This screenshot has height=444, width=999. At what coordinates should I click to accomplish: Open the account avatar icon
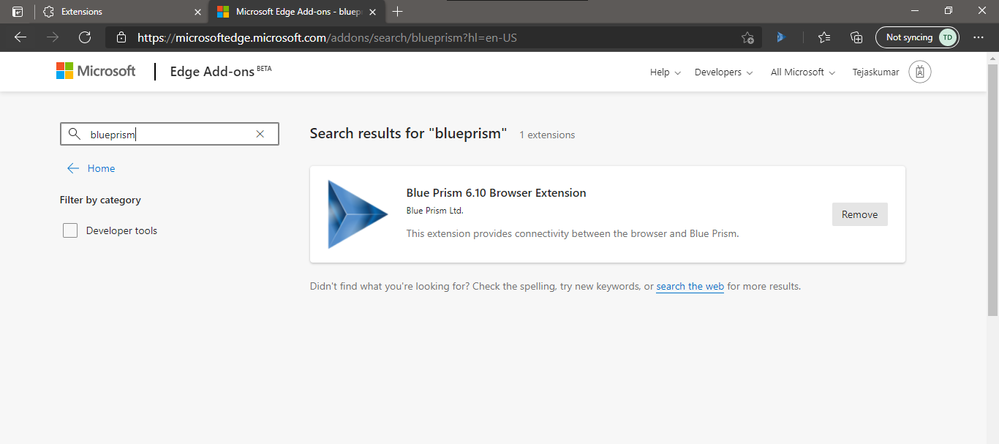920,72
